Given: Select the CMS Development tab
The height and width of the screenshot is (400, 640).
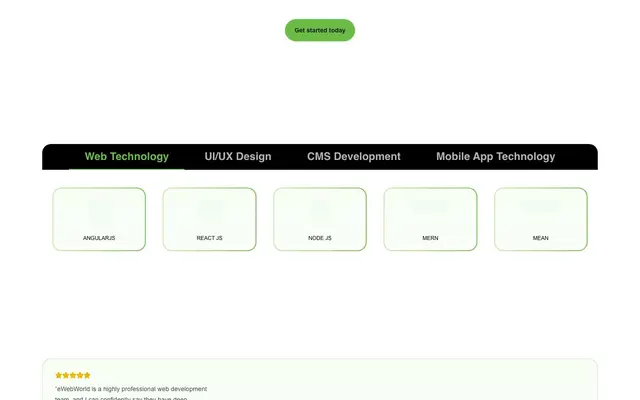Looking at the screenshot, I should point(353,157).
